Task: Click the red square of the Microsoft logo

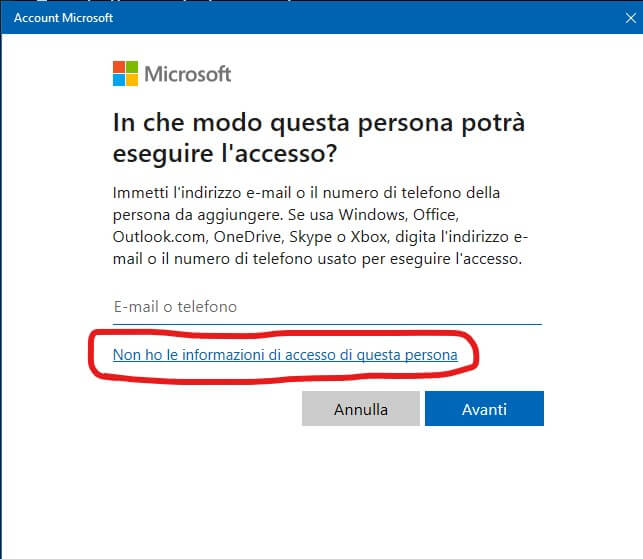Action: (x=119, y=68)
